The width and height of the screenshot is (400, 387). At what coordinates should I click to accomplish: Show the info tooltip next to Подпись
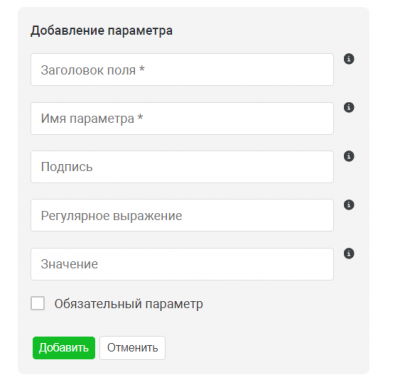pos(349,156)
